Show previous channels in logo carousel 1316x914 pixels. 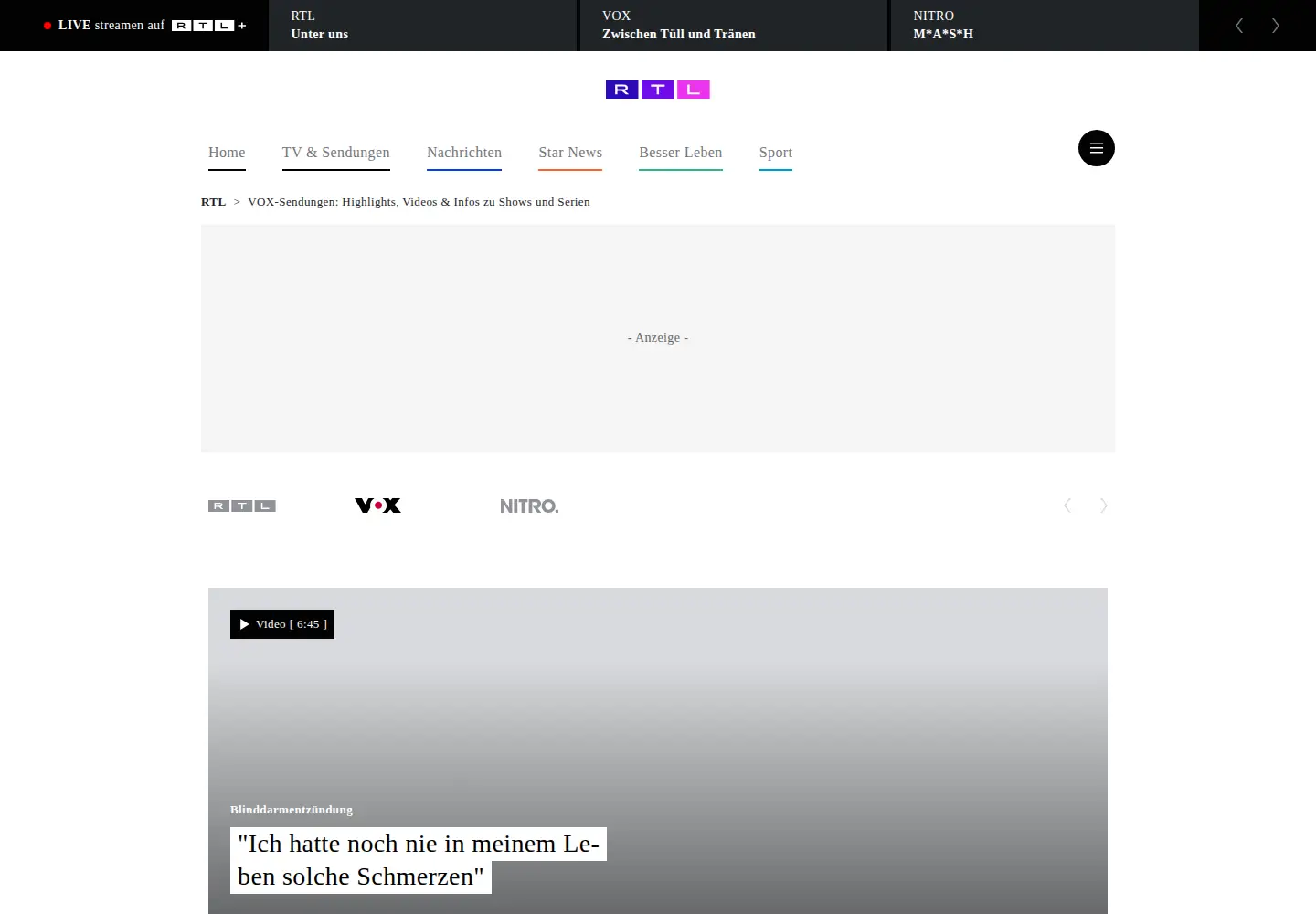[x=1067, y=505]
